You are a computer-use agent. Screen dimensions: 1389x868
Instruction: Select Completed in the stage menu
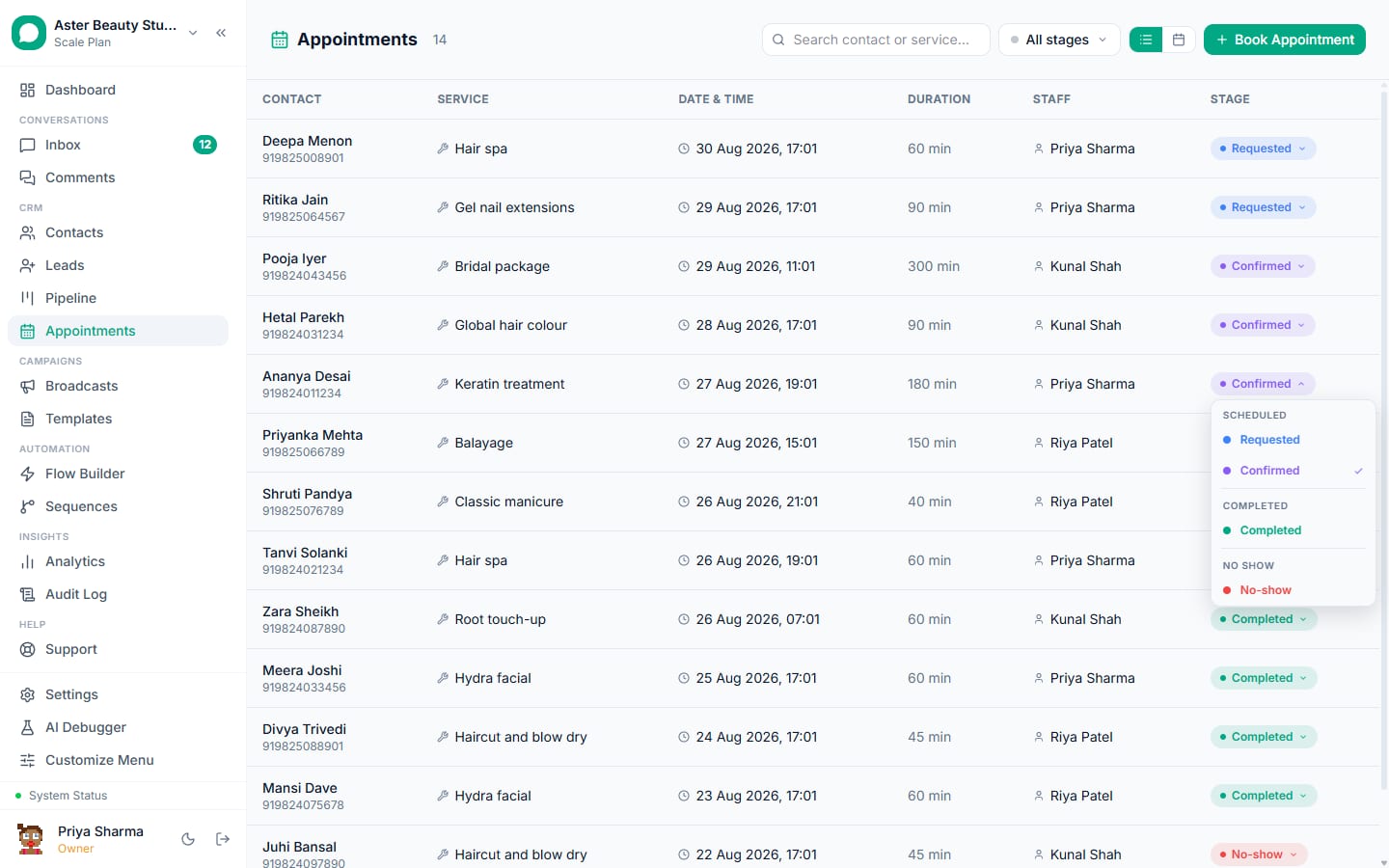click(1293, 530)
